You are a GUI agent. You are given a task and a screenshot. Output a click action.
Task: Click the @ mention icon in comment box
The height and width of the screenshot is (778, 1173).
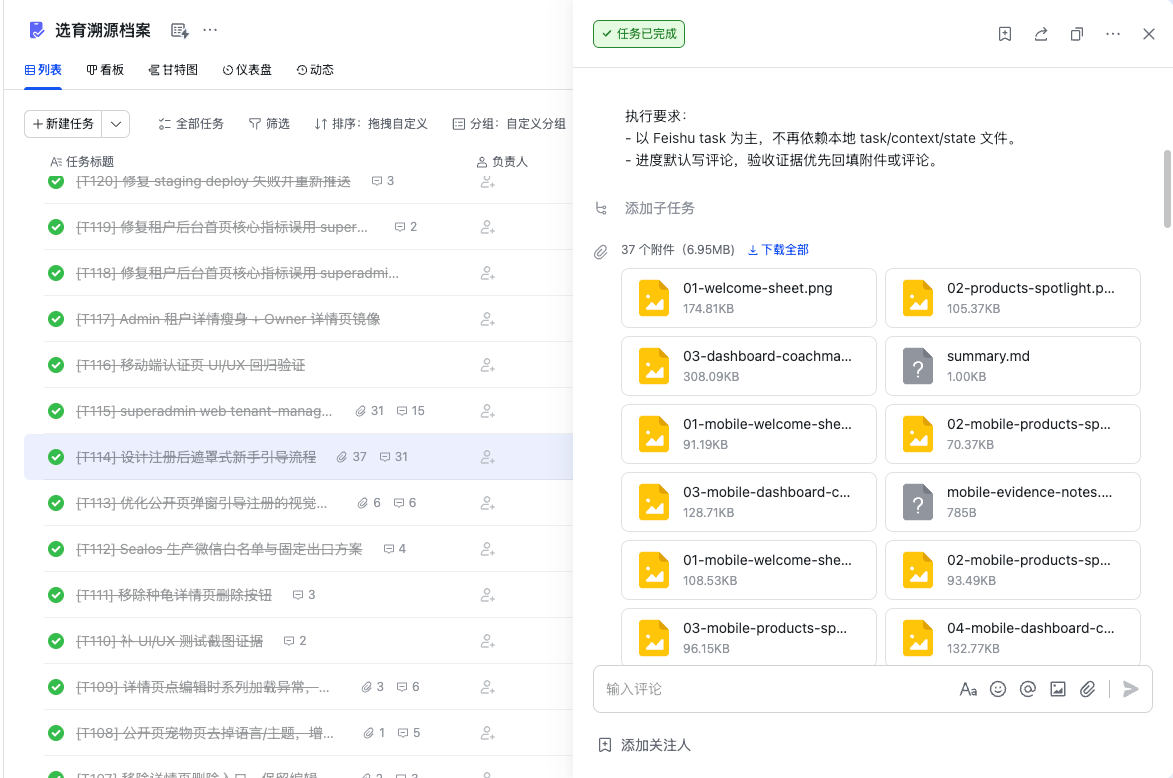pos(1028,689)
